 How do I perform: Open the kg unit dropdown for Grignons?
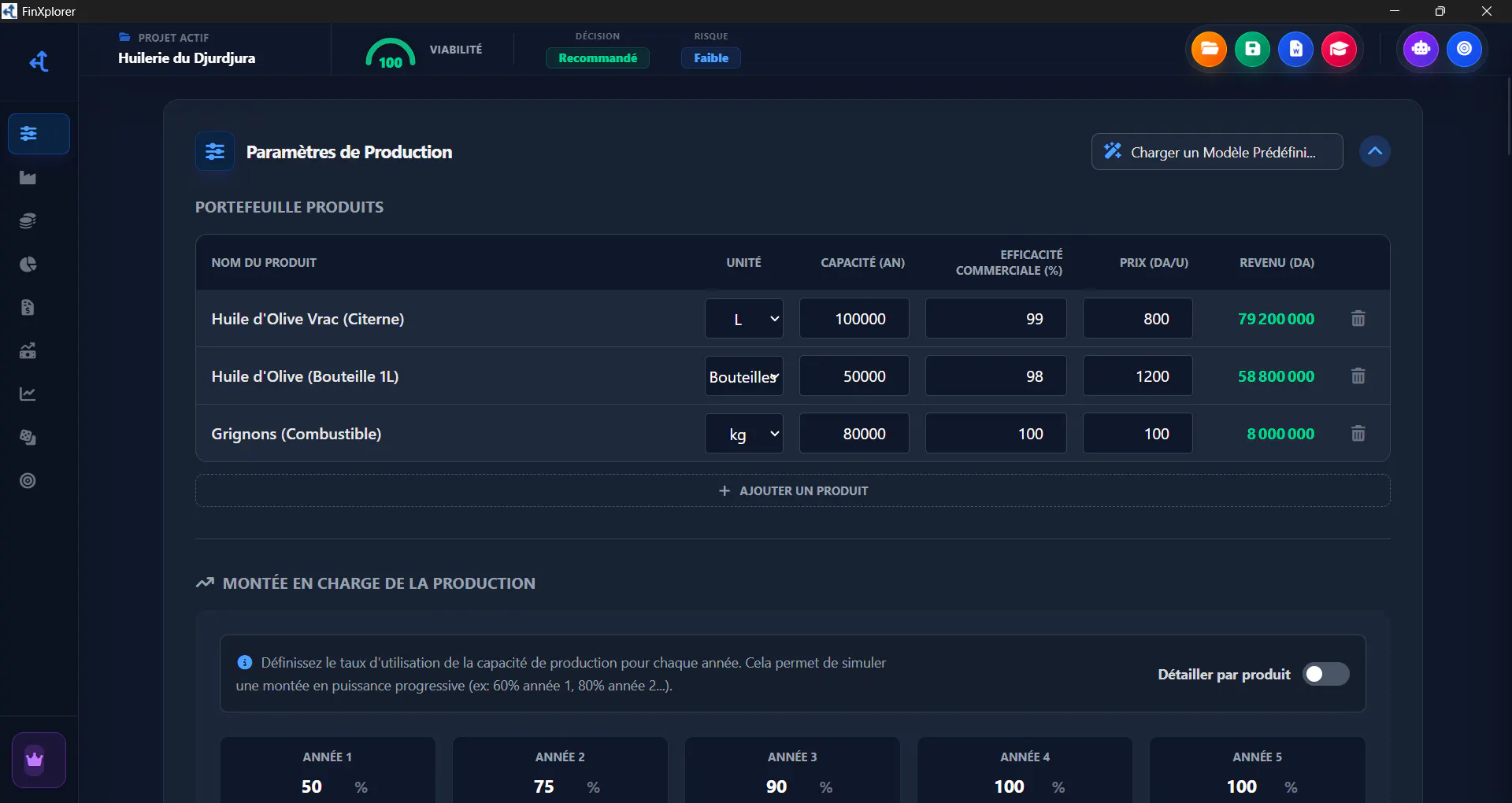point(744,434)
